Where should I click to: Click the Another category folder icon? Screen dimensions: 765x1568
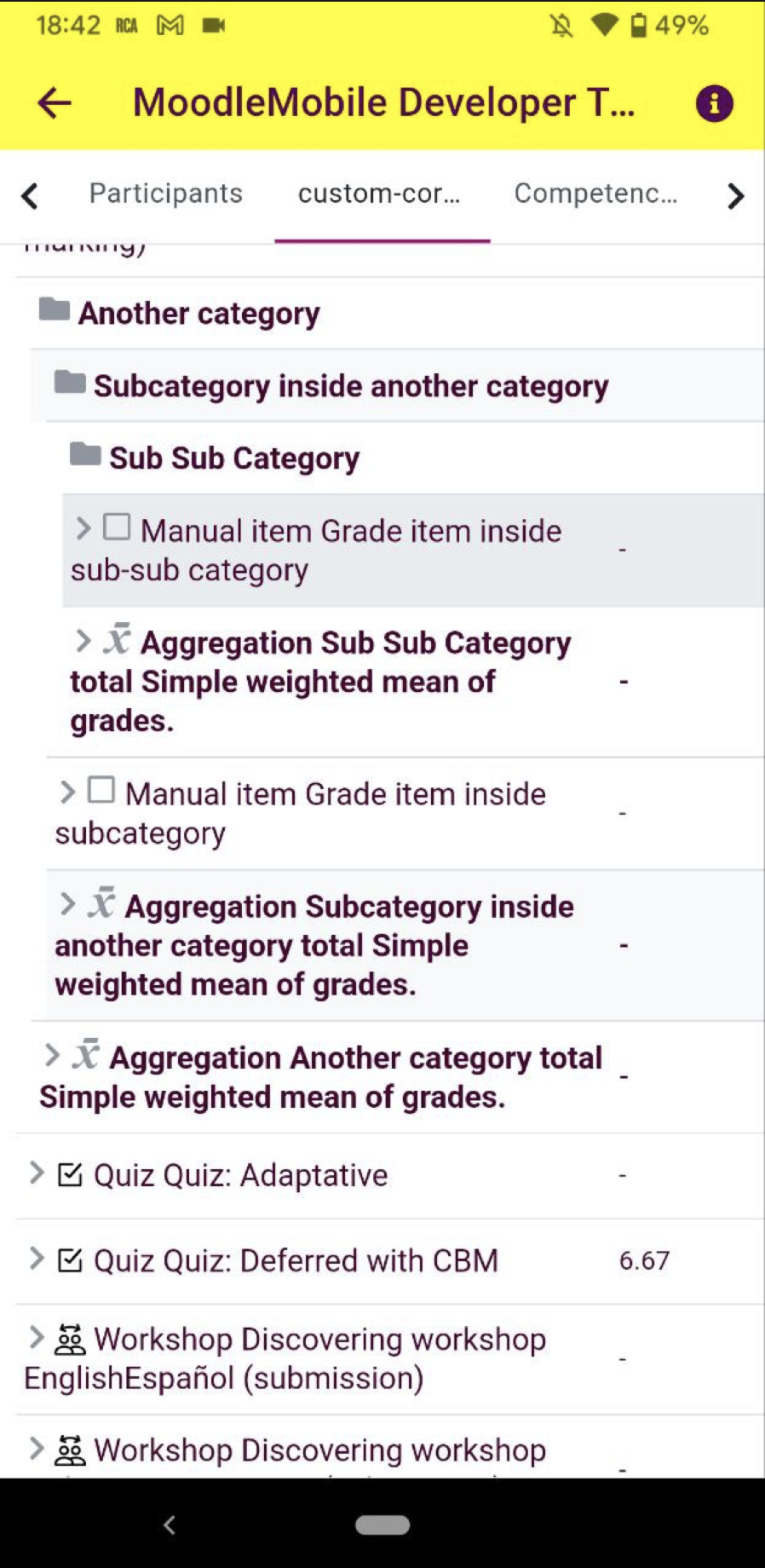click(x=55, y=309)
